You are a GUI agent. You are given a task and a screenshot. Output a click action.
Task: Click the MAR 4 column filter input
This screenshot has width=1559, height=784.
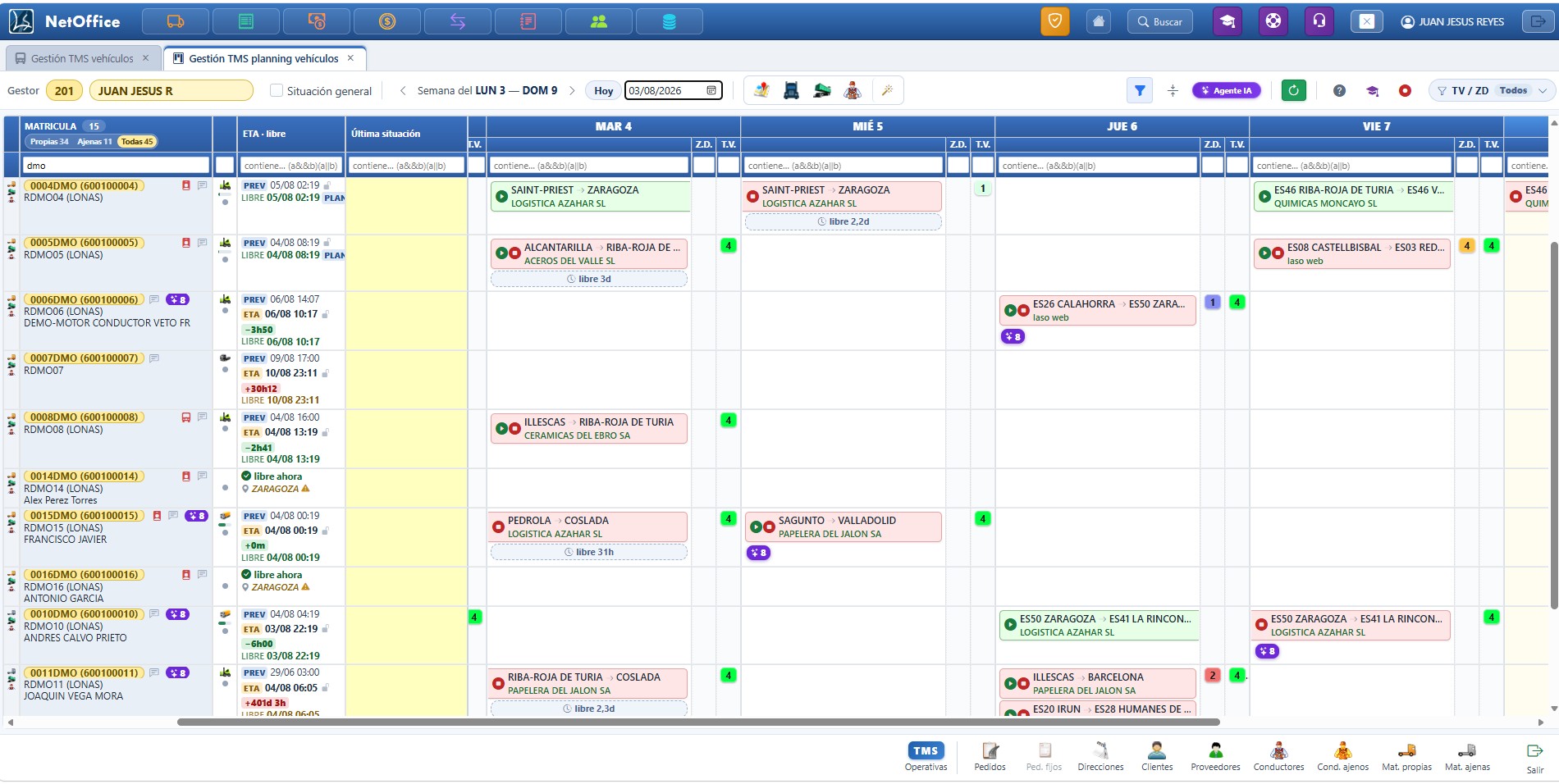[x=589, y=165]
